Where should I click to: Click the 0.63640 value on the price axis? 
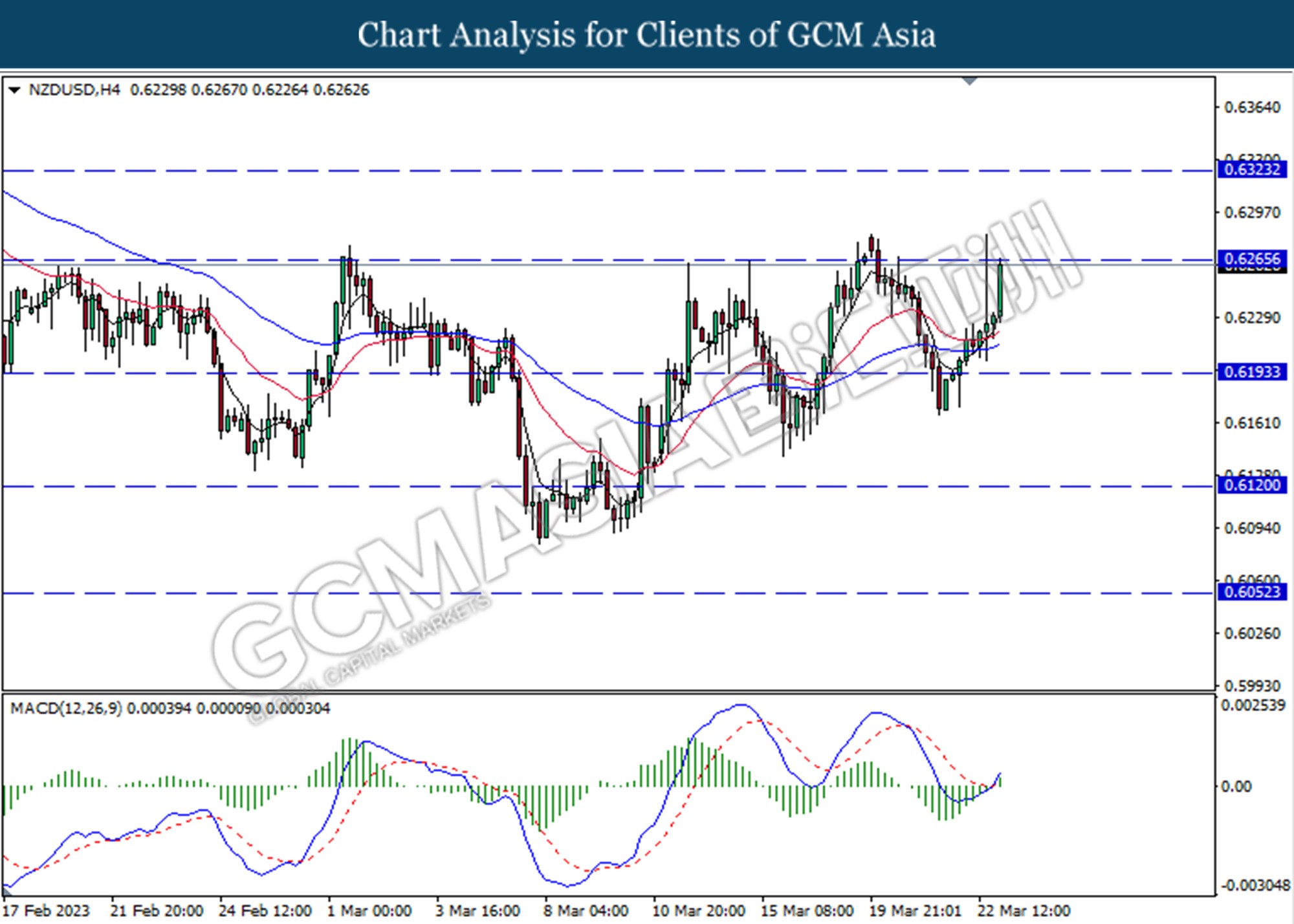(1252, 107)
